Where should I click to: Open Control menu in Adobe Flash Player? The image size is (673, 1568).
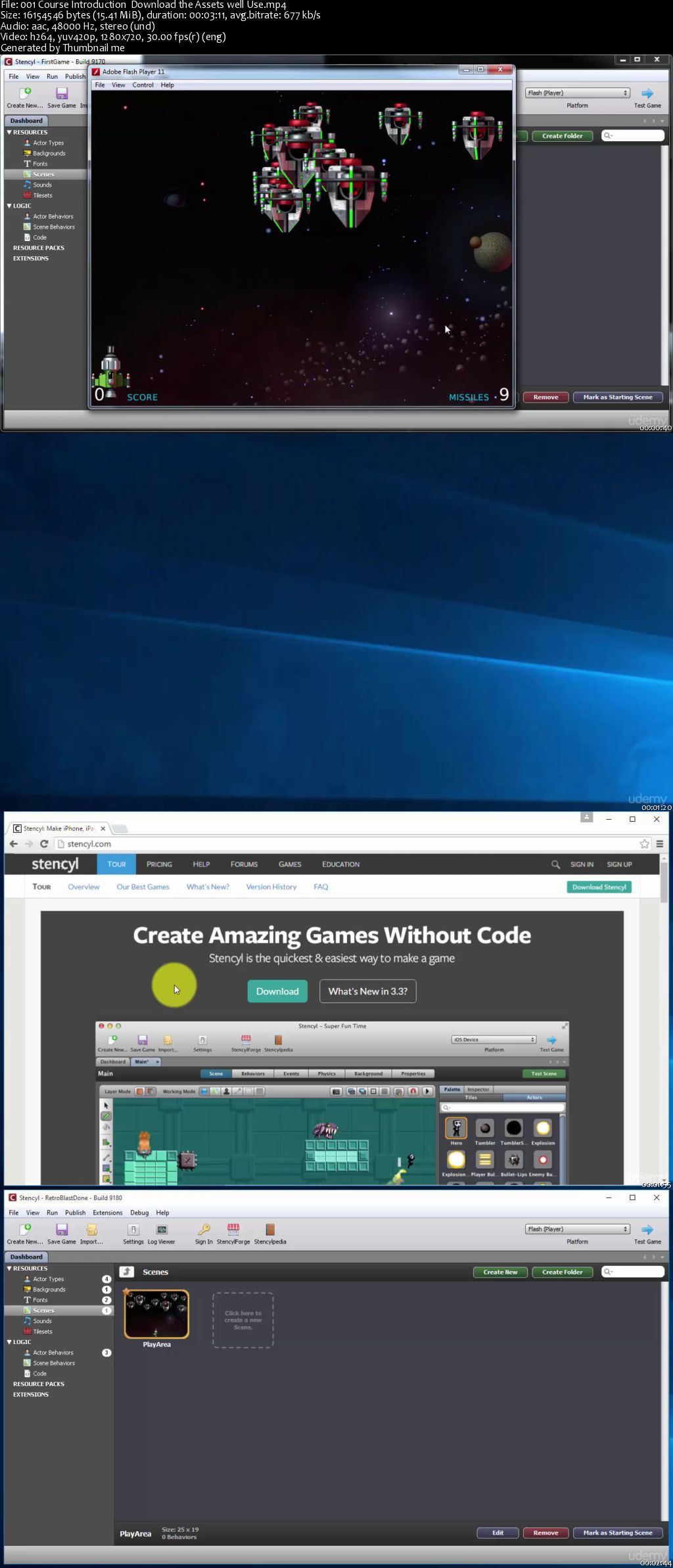(x=143, y=85)
